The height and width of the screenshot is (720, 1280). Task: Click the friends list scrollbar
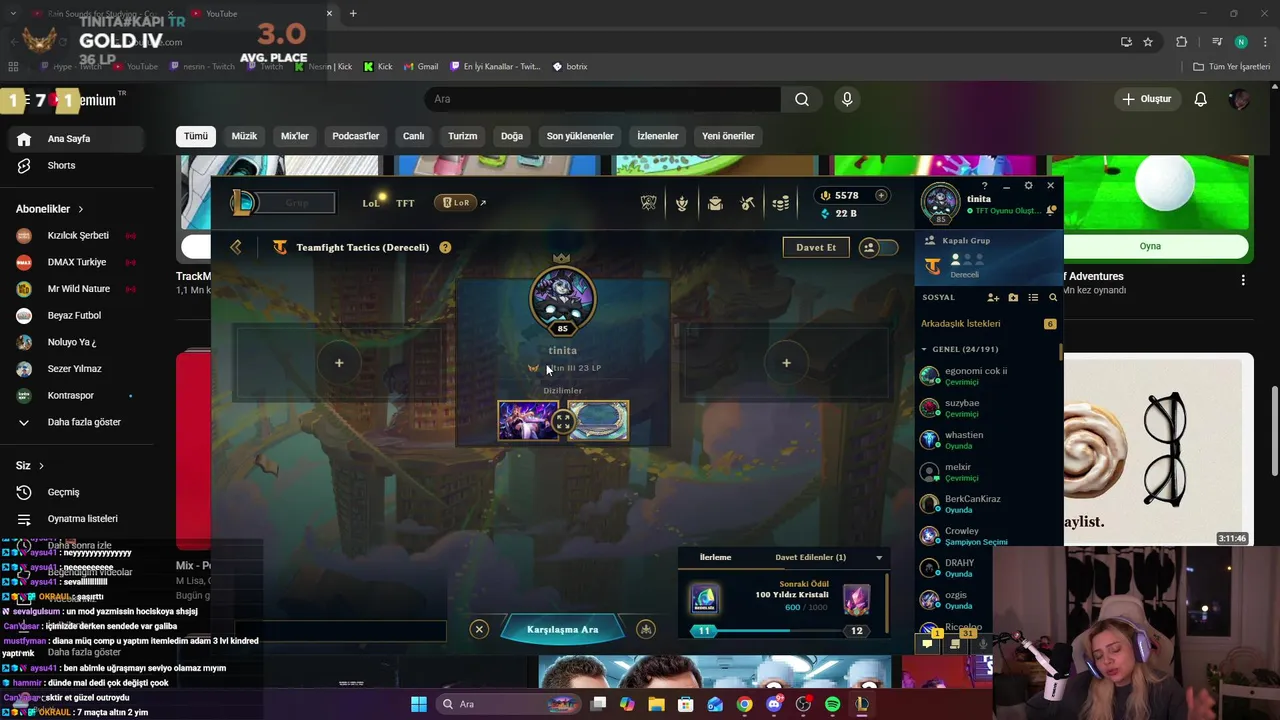pyautogui.click(x=1060, y=352)
